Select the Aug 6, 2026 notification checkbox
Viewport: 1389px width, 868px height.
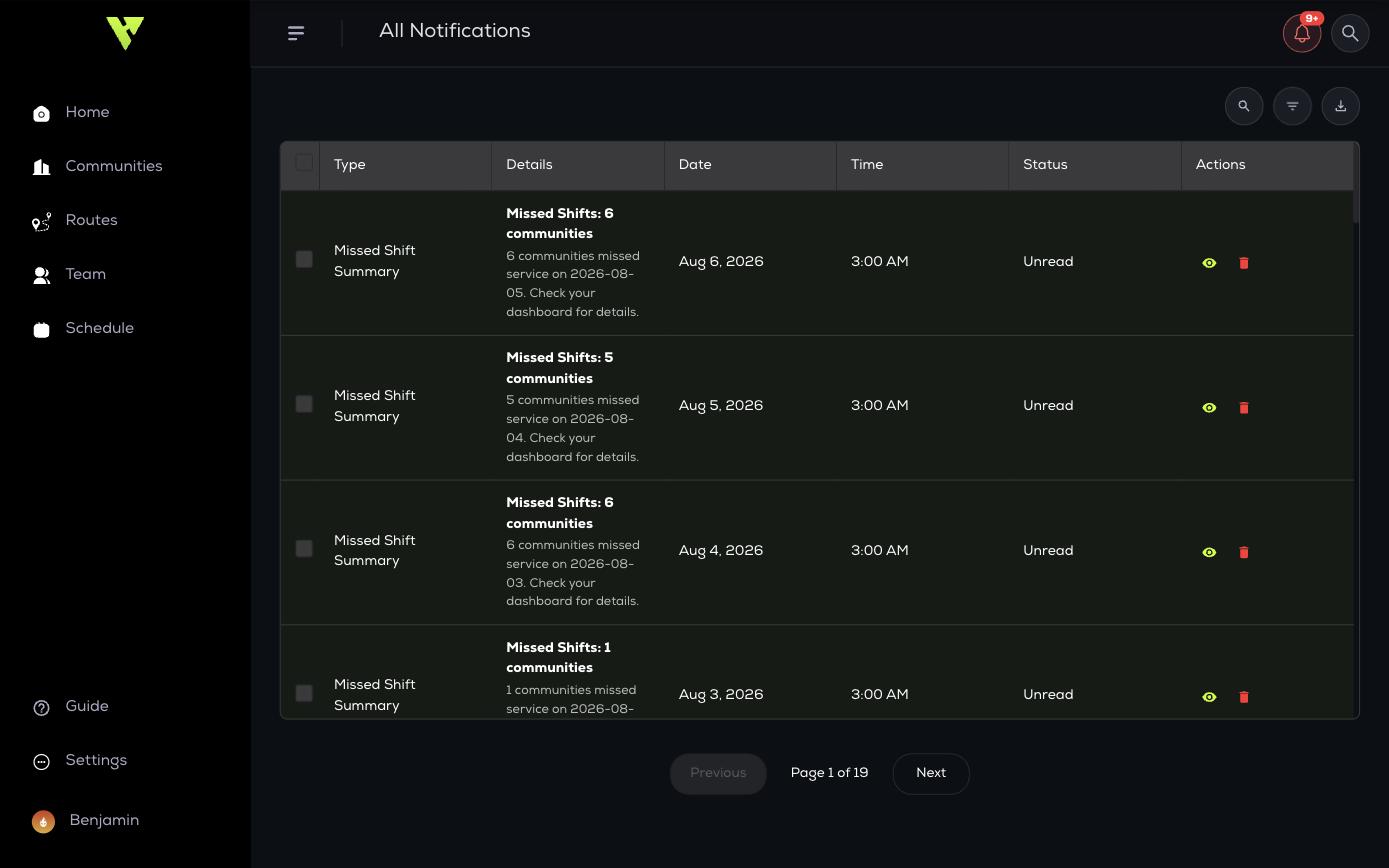pyautogui.click(x=304, y=259)
